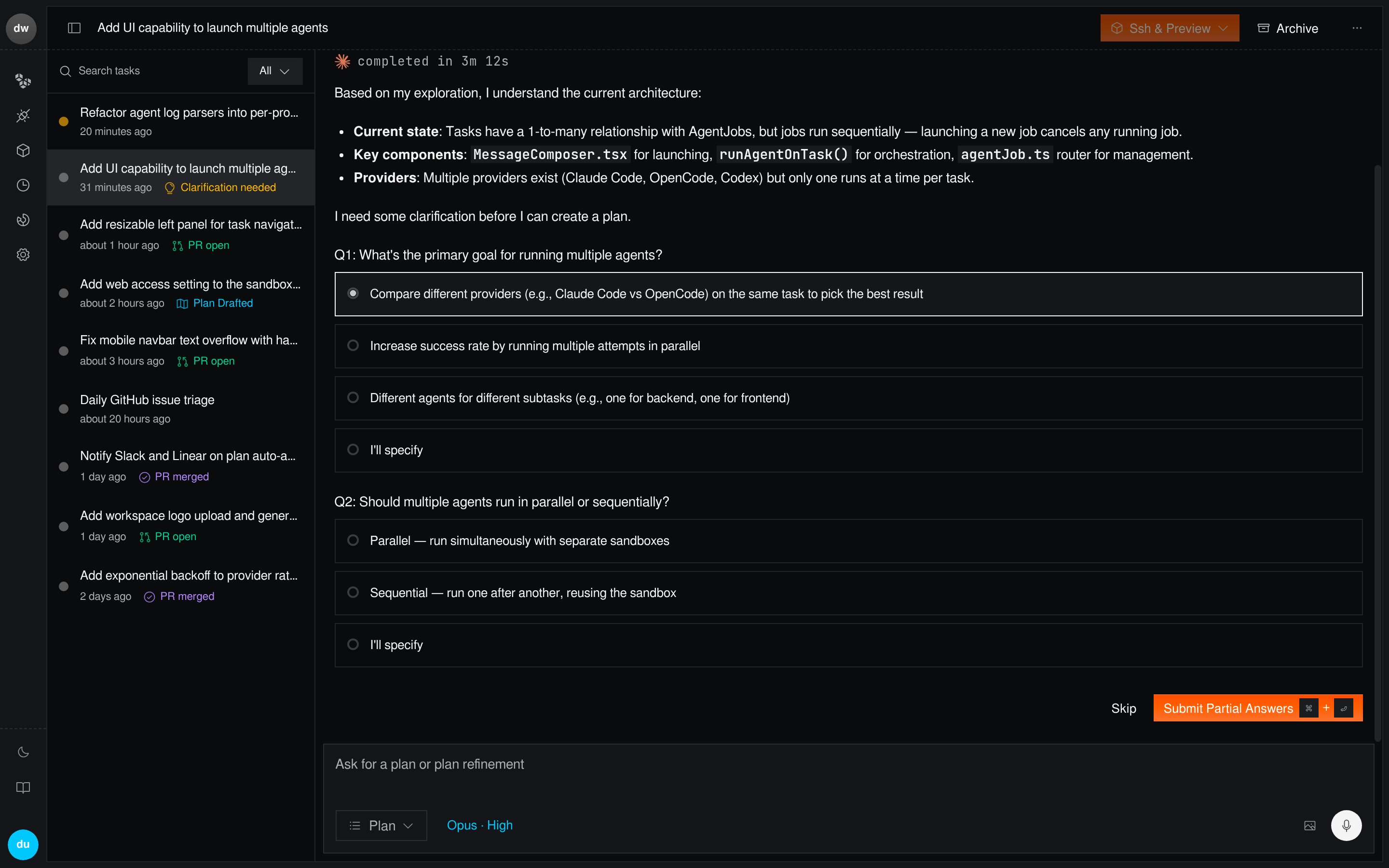Open the plug integrations icon
The image size is (1389, 868).
click(23, 116)
